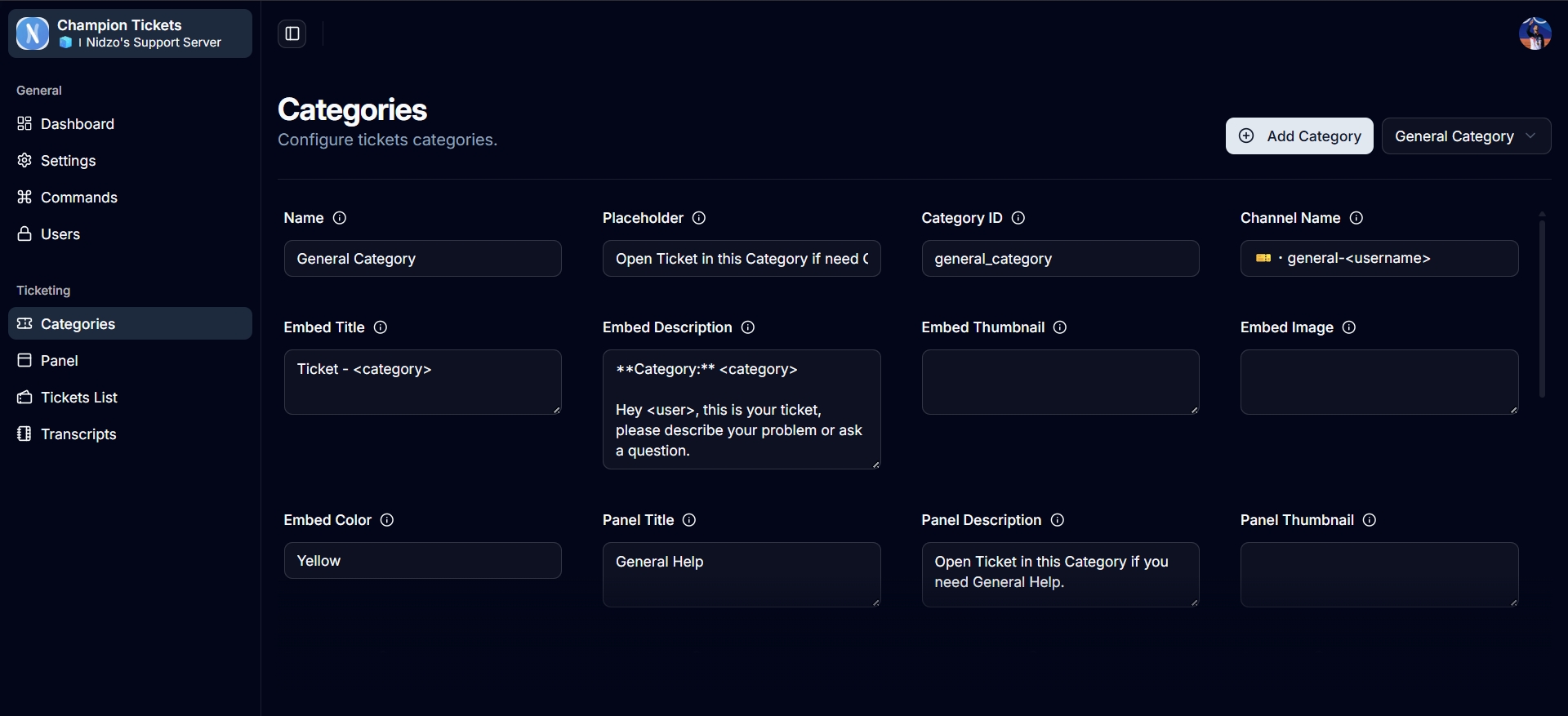Open the Panel page link
The height and width of the screenshot is (716, 1568).
point(60,361)
